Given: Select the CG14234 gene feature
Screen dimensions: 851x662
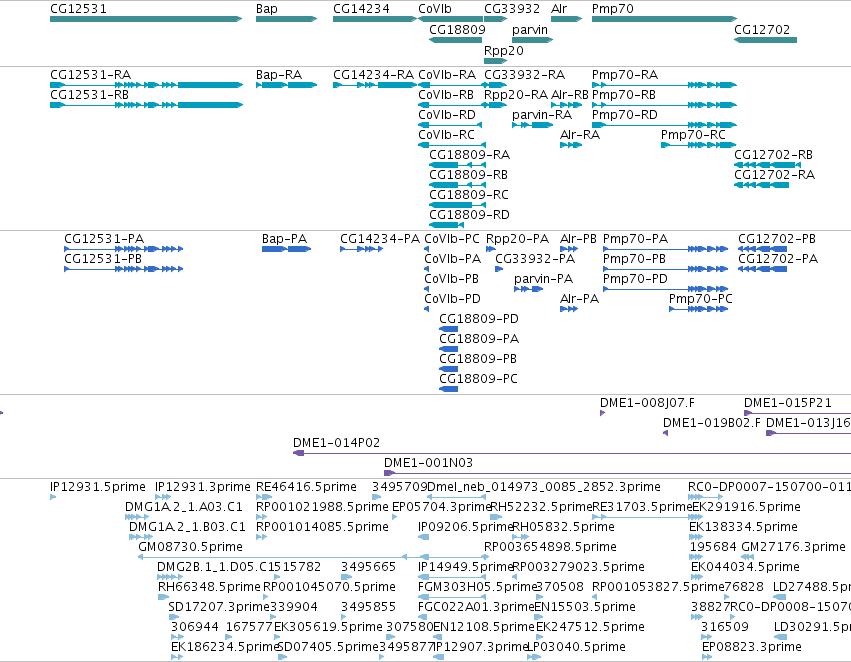Looking at the screenshot, I should pyautogui.click(x=375, y=19).
